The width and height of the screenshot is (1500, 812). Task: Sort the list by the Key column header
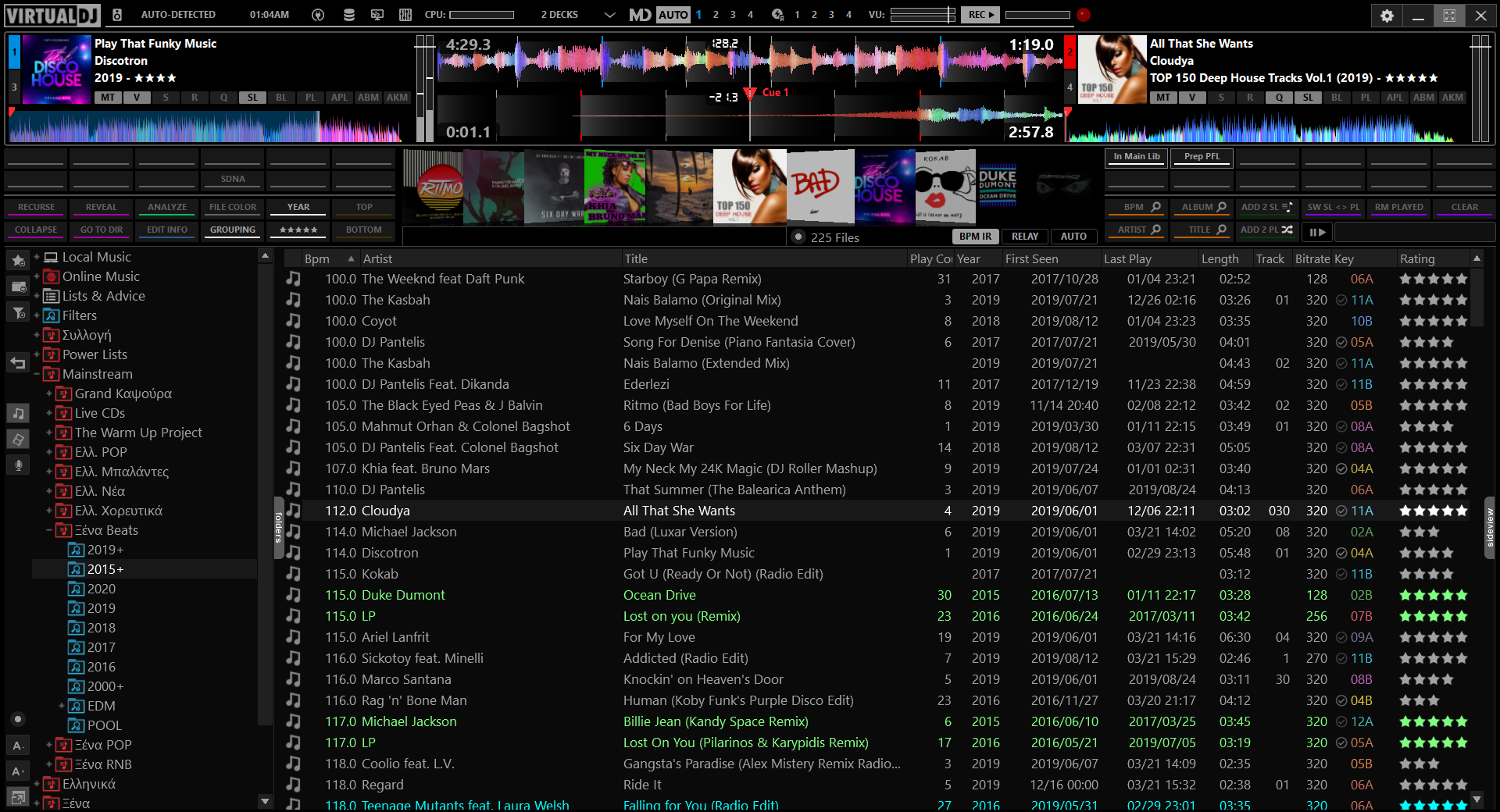[x=1363, y=258]
